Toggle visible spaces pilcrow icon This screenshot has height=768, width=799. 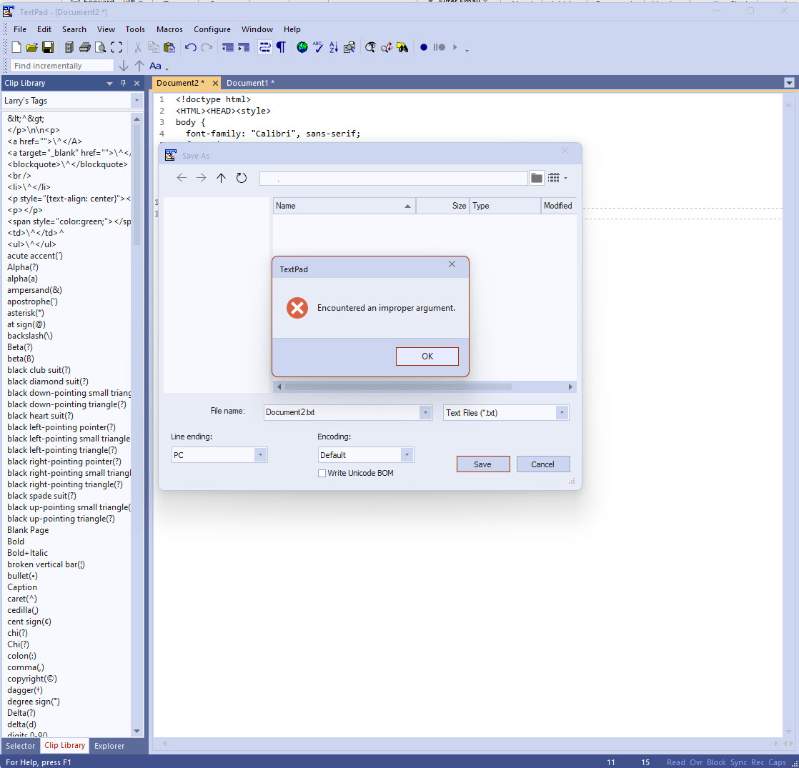click(x=281, y=47)
